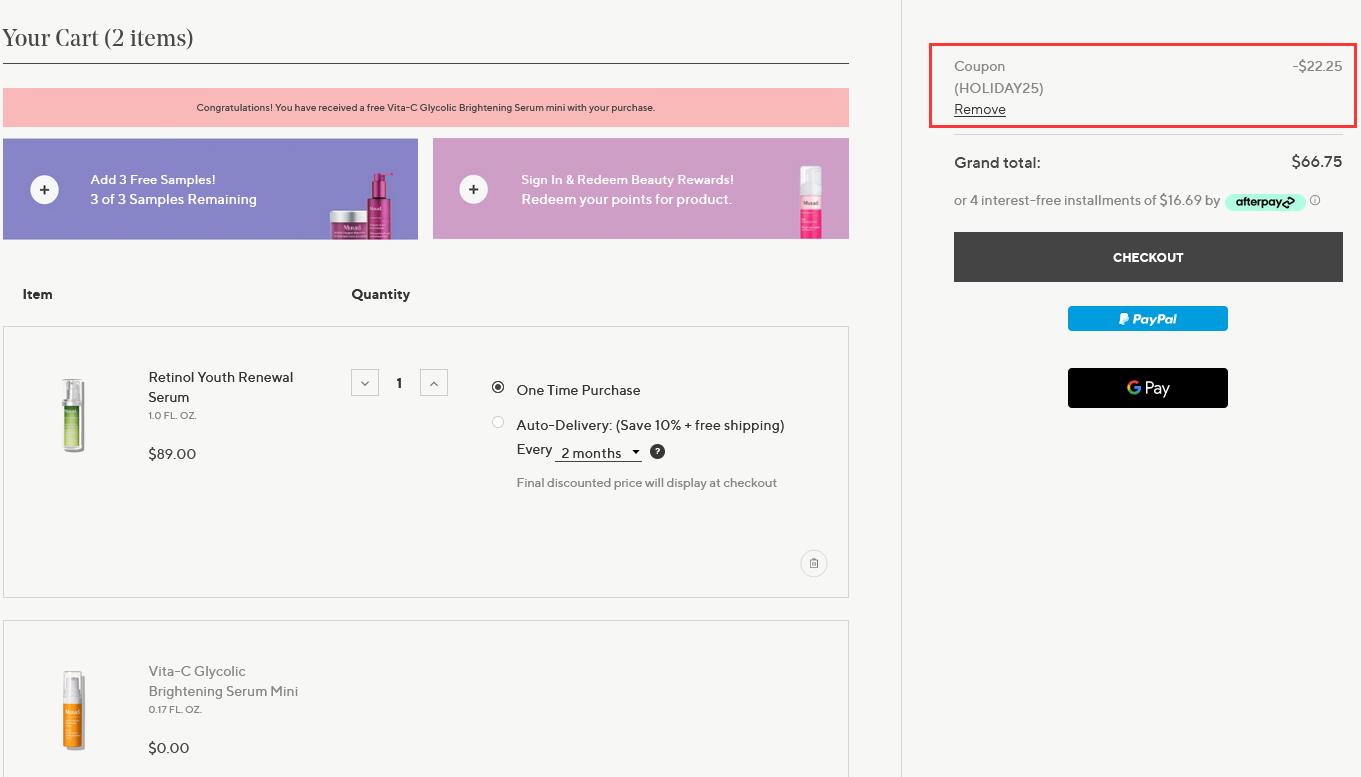Click the plus icon on Add 3 Free Samples
Screen dimensions: 1361x777
click(x=44, y=189)
